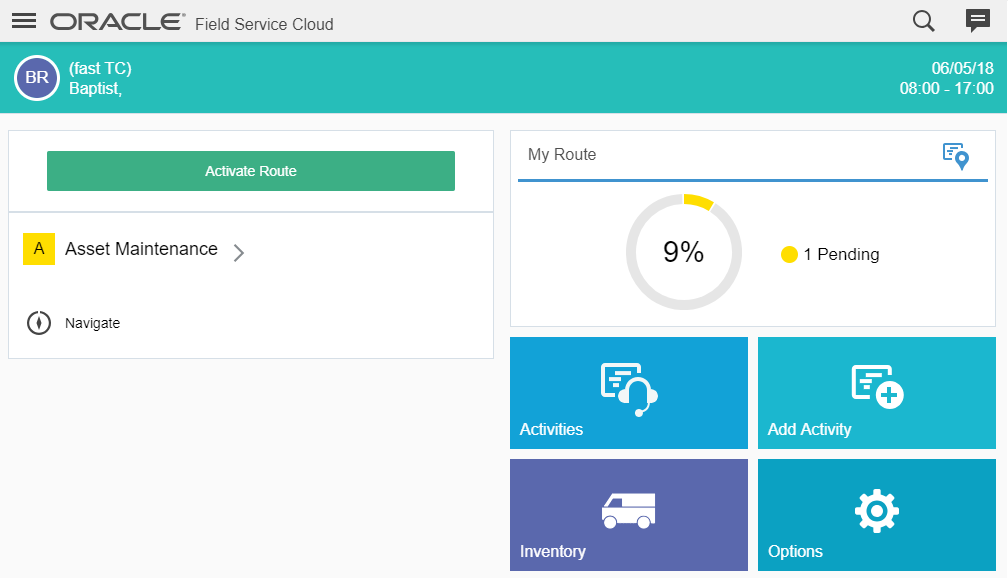The image size is (1008, 578).
Task: Click the Navigate link text
Action: pyautogui.click(x=92, y=323)
